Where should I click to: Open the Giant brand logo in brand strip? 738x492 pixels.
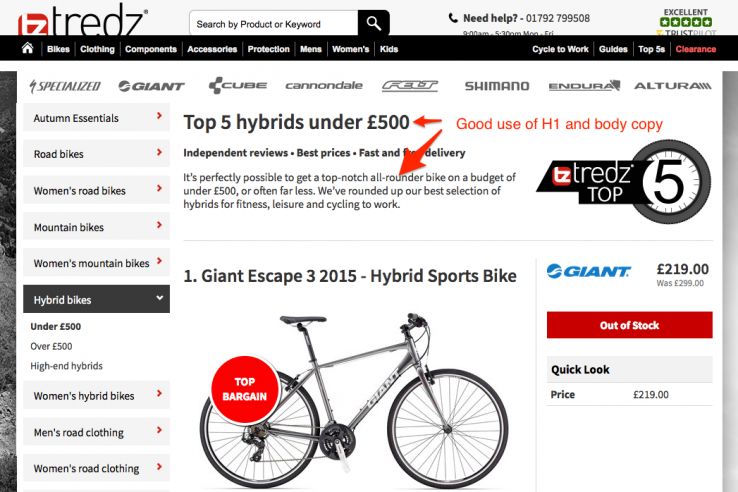(x=151, y=86)
